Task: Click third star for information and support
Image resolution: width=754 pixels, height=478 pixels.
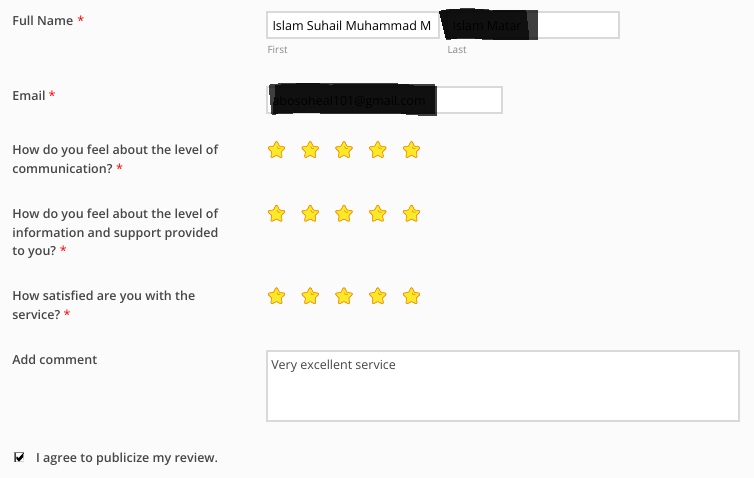Action: pos(344,214)
